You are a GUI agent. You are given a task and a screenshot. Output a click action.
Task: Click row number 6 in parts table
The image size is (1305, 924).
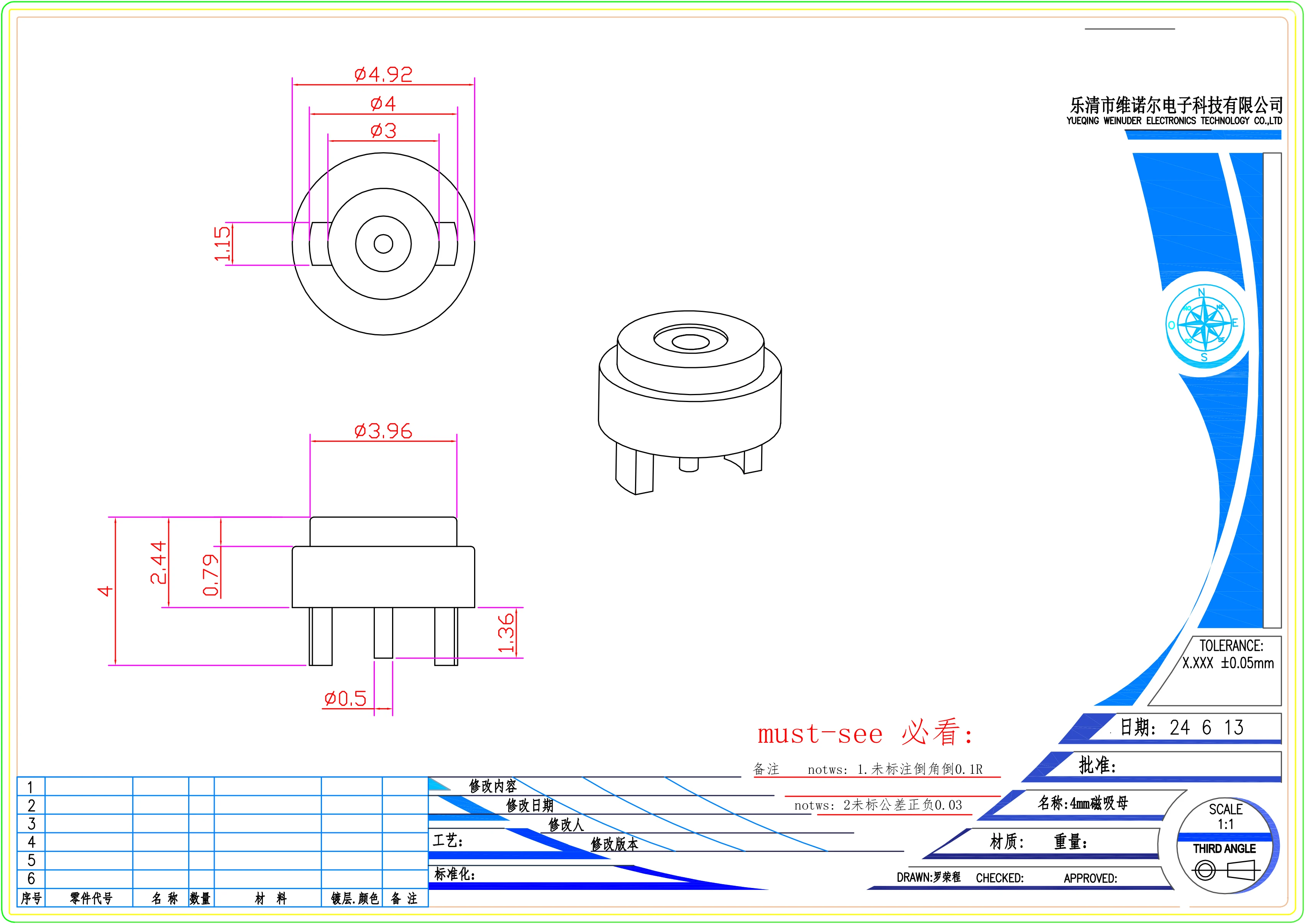(x=31, y=878)
